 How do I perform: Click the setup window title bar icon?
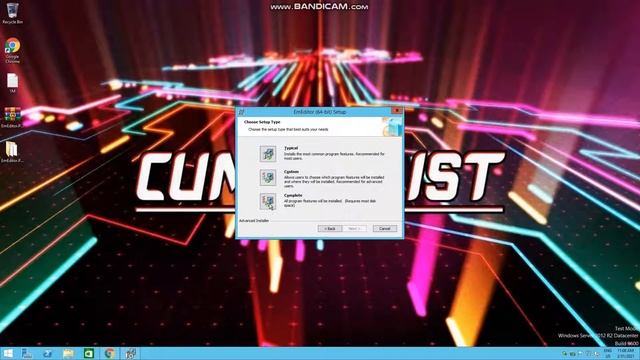[x=242, y=111]
